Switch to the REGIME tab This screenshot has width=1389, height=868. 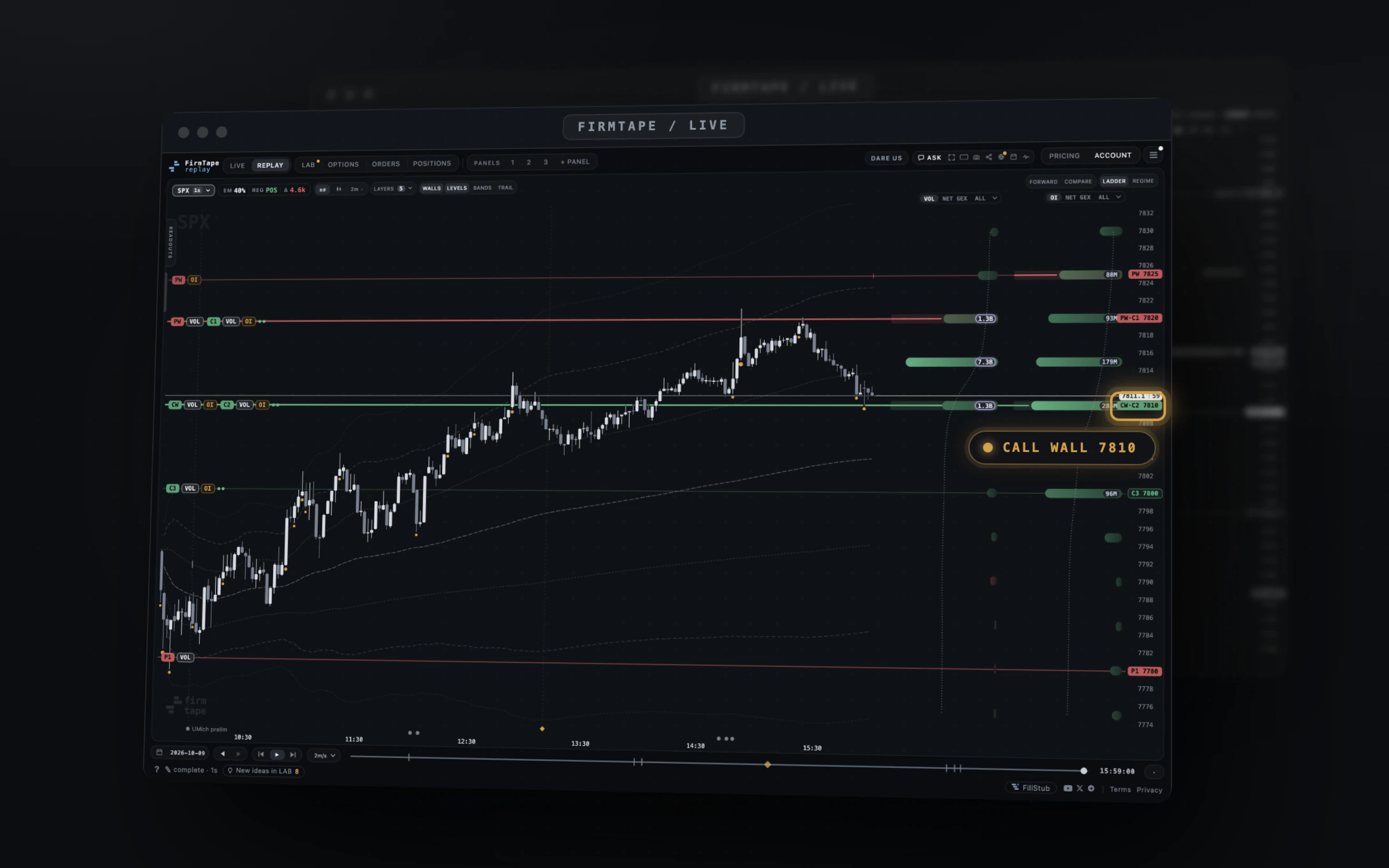1142,181
